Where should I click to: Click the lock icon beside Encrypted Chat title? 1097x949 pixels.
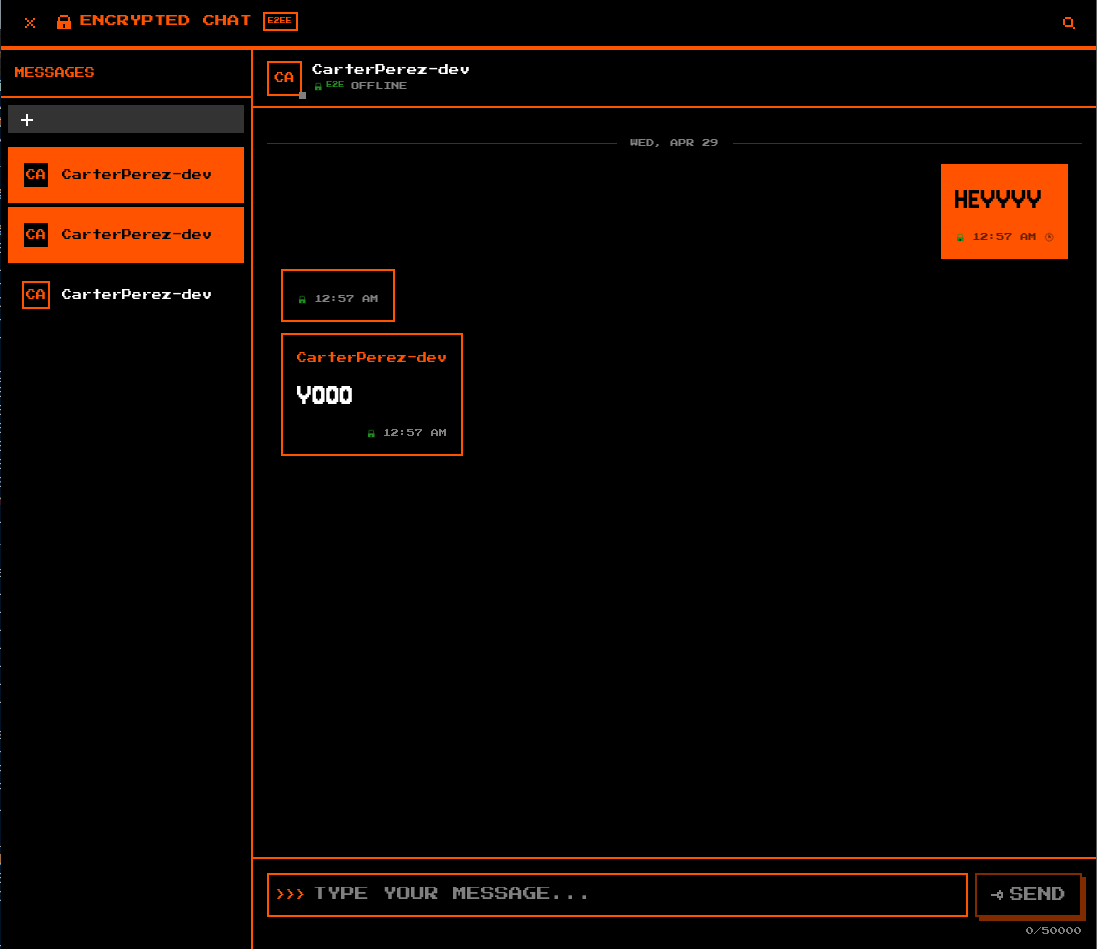coord(64,22)
